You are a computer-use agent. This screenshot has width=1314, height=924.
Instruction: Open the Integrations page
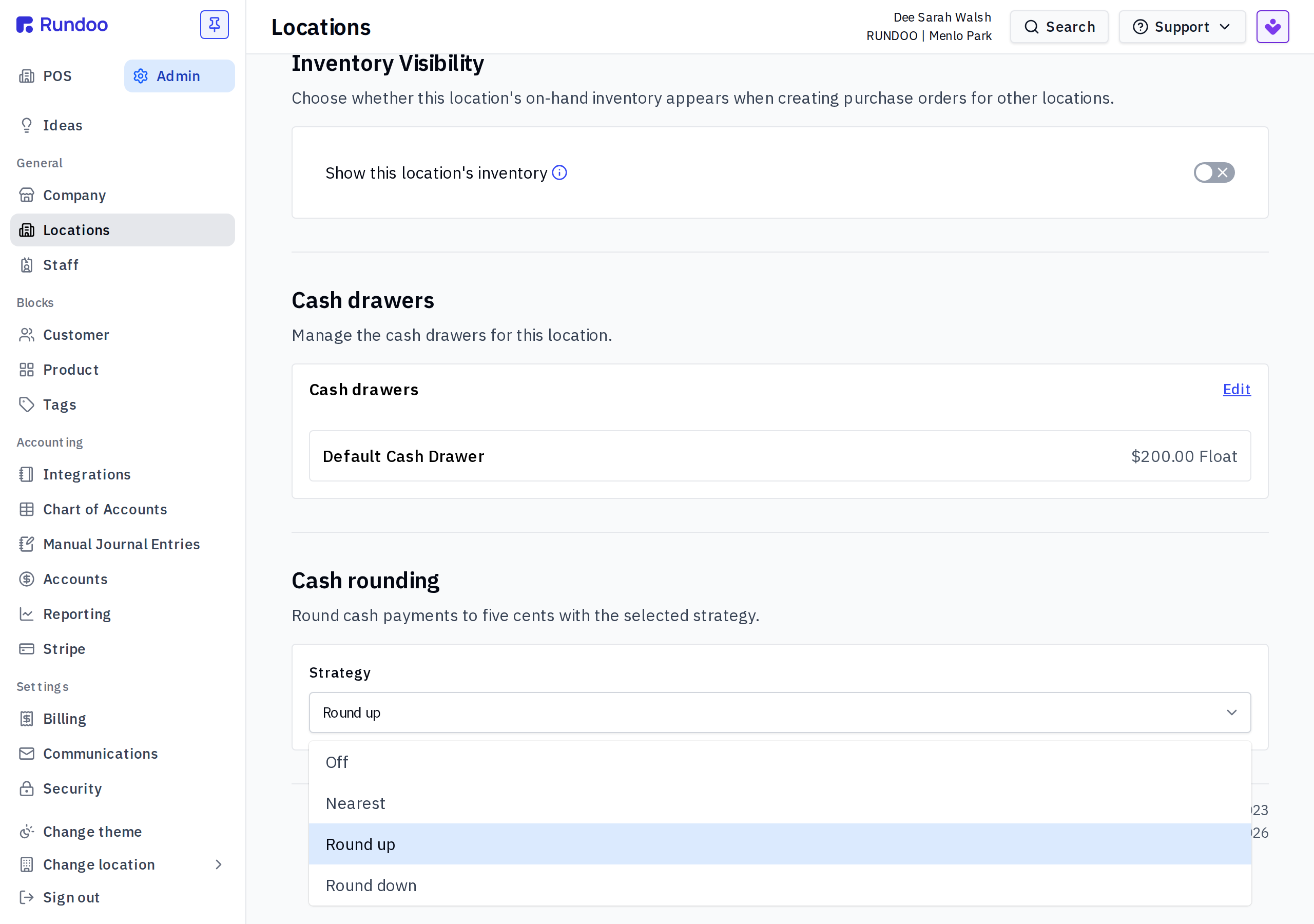123,475
